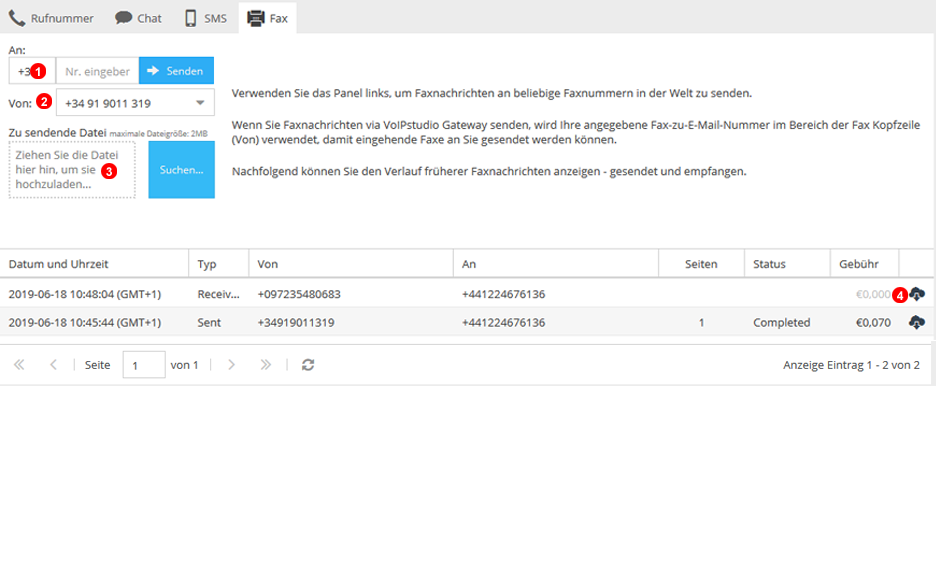
Task: Go to previous page of fax history
Action: tap(53, 365)
